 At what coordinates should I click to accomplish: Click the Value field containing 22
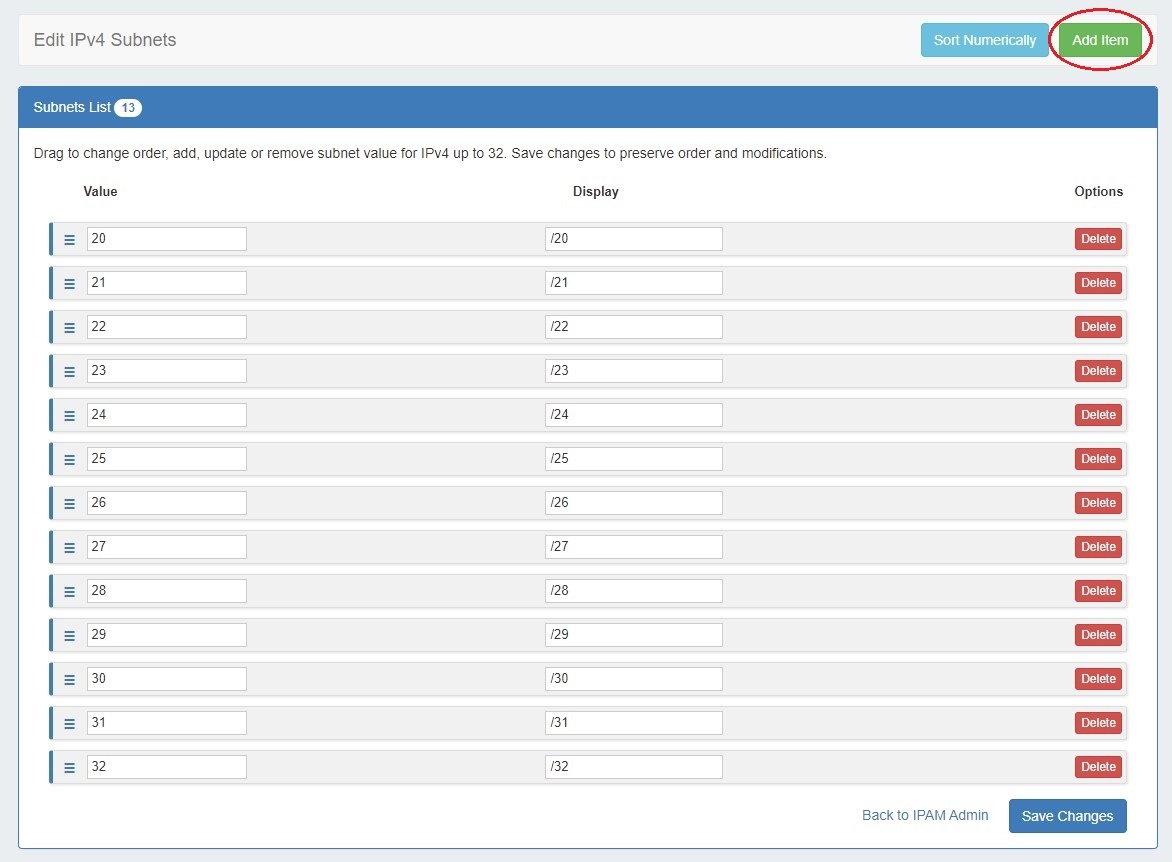pyautogui.click(x=166, y=327)
